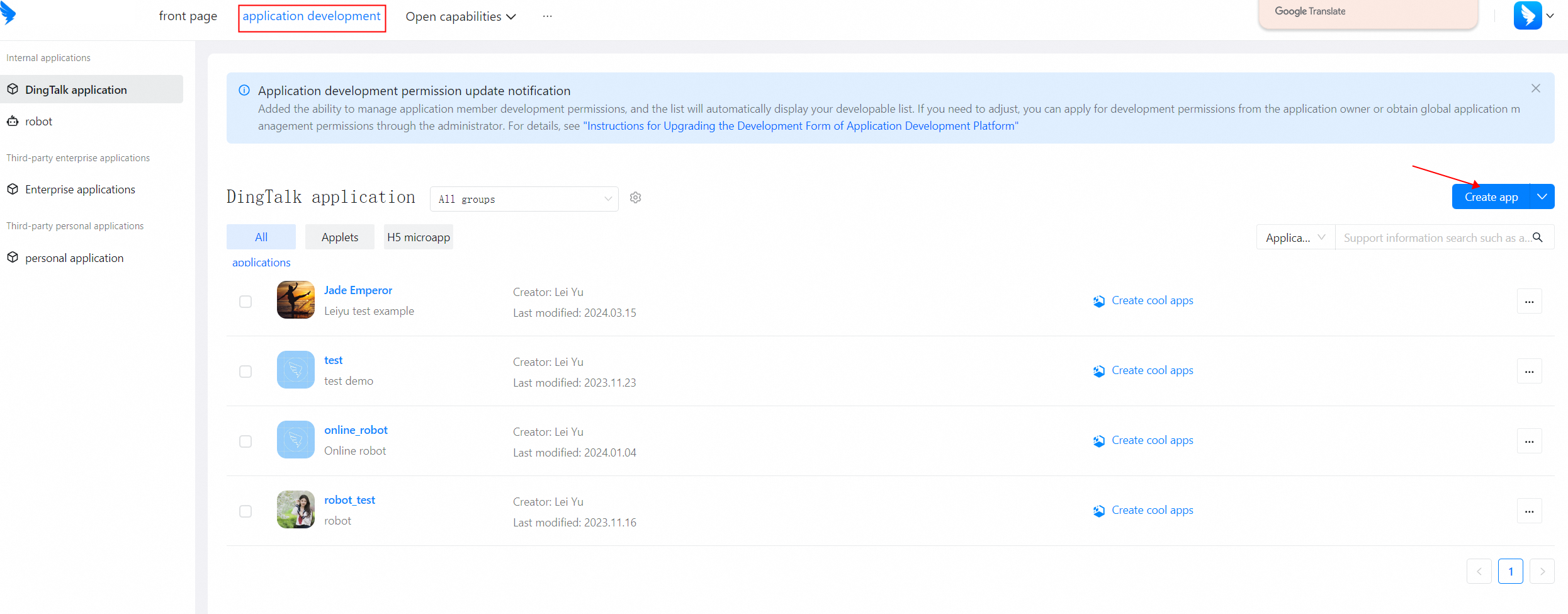Click the DingTalk application cube icon in sidebar
The height and width of the screenshot is (614, 1568).
click(13, 89)
